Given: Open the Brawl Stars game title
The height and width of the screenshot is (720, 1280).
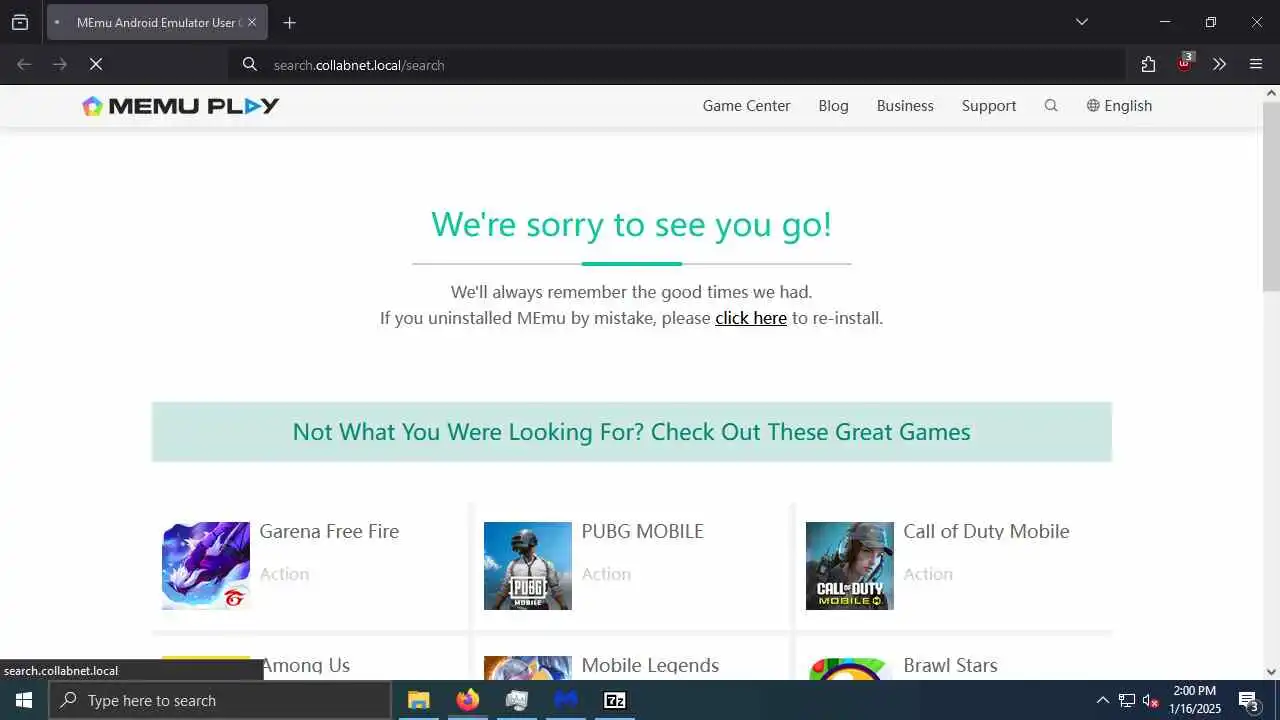Looking at the screenshot, I should click(x=950, y=665).
